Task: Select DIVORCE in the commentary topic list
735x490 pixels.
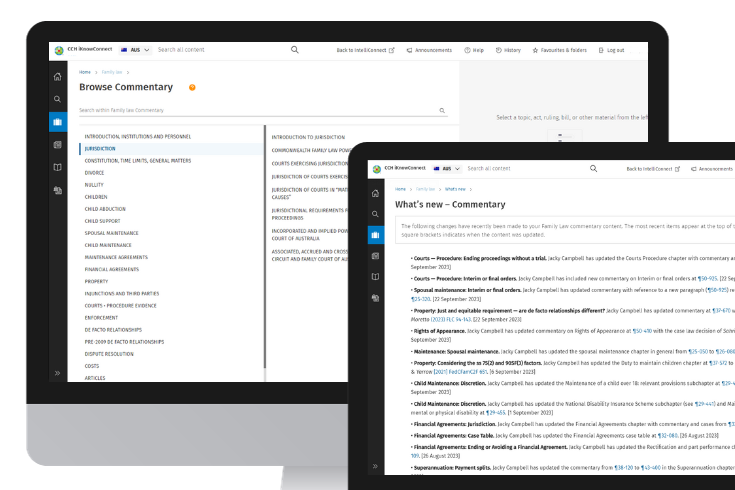Action: (x=95, y=172)
